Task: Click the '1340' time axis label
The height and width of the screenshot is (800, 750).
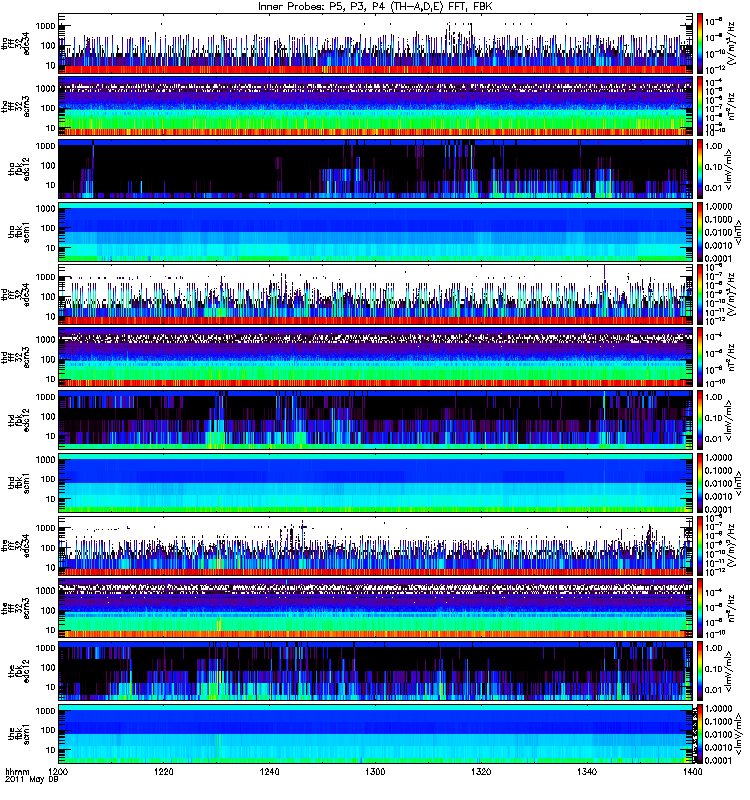Action: coord(587,772)
